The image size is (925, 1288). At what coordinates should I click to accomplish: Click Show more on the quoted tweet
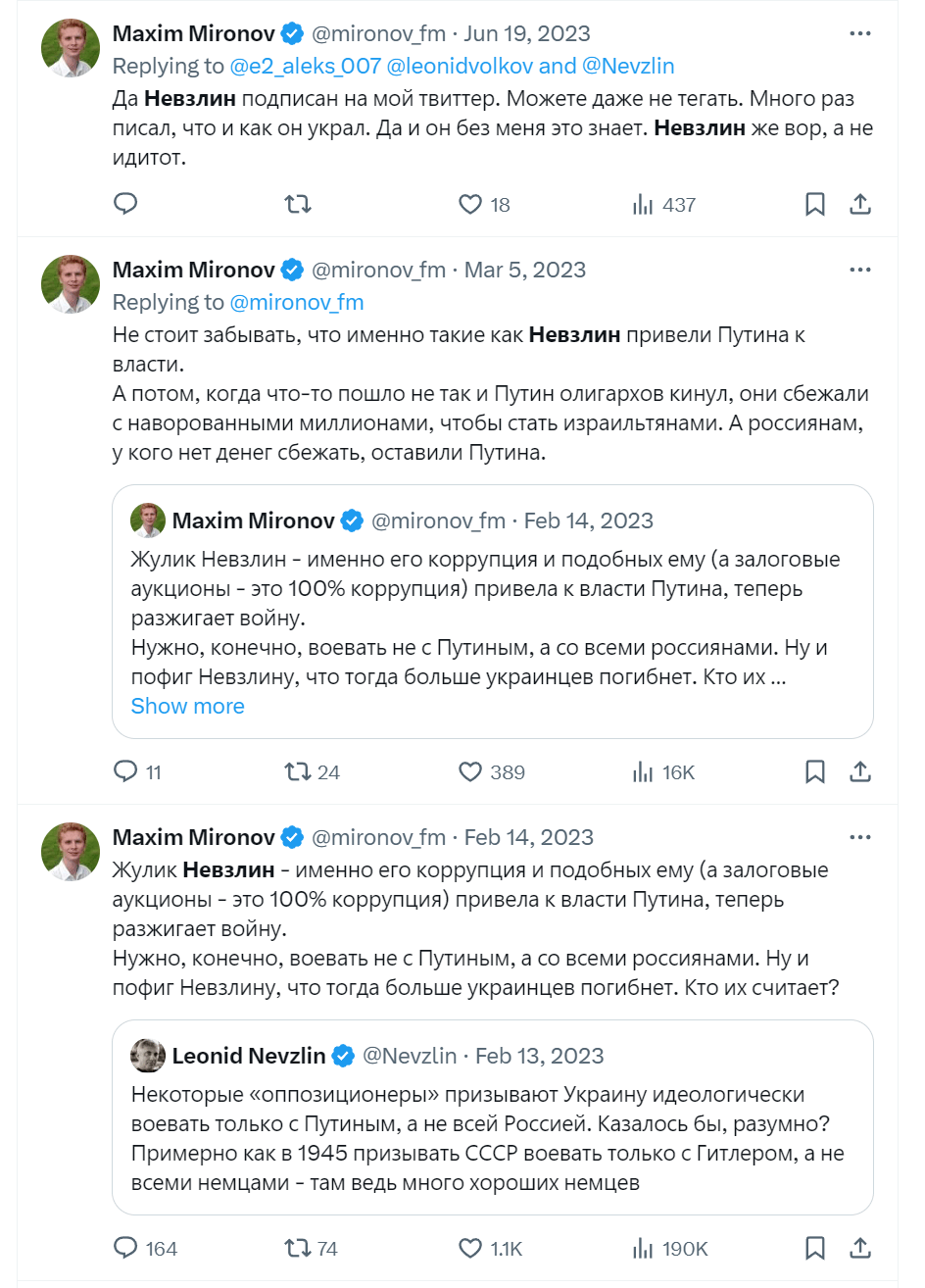187,706
